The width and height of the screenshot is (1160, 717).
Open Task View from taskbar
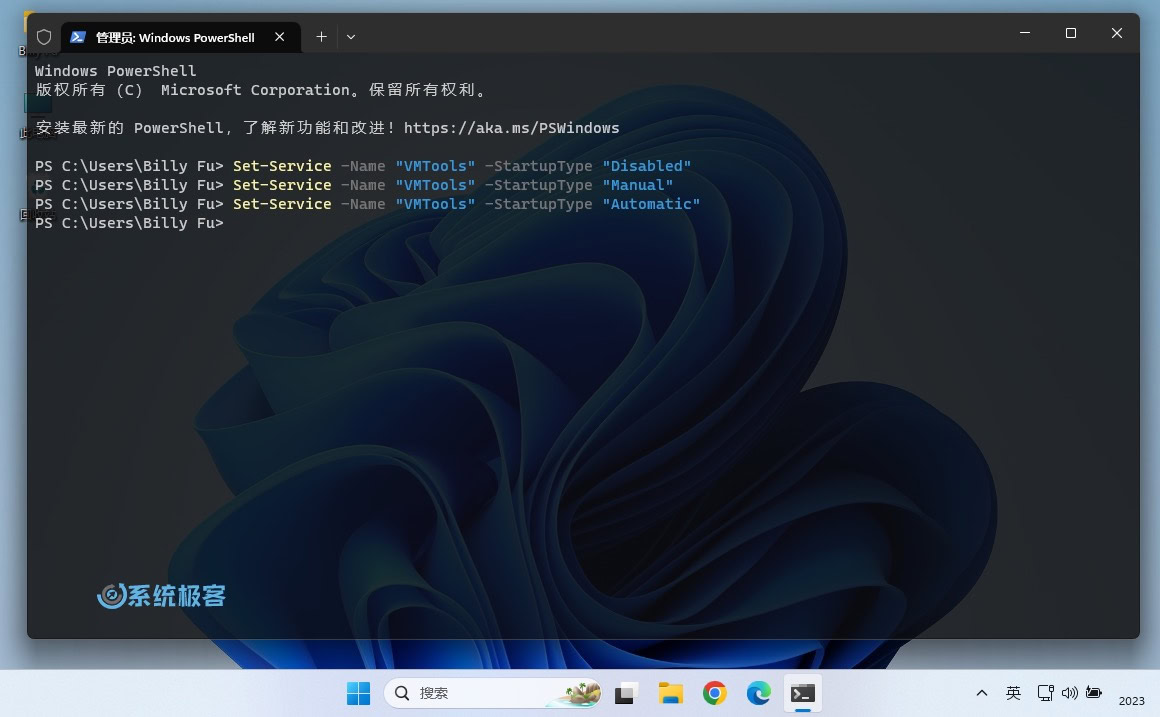tap(625, 693)
